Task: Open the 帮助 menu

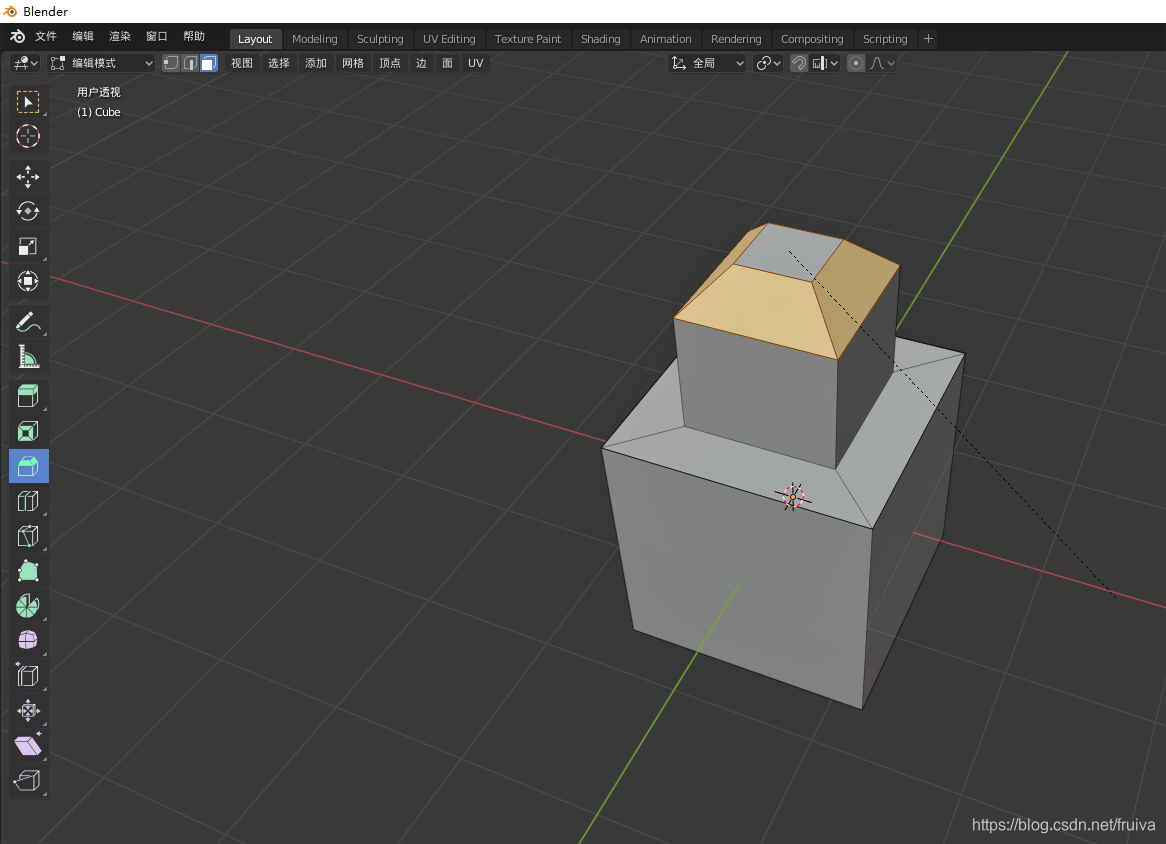Action: coord(194,36)
